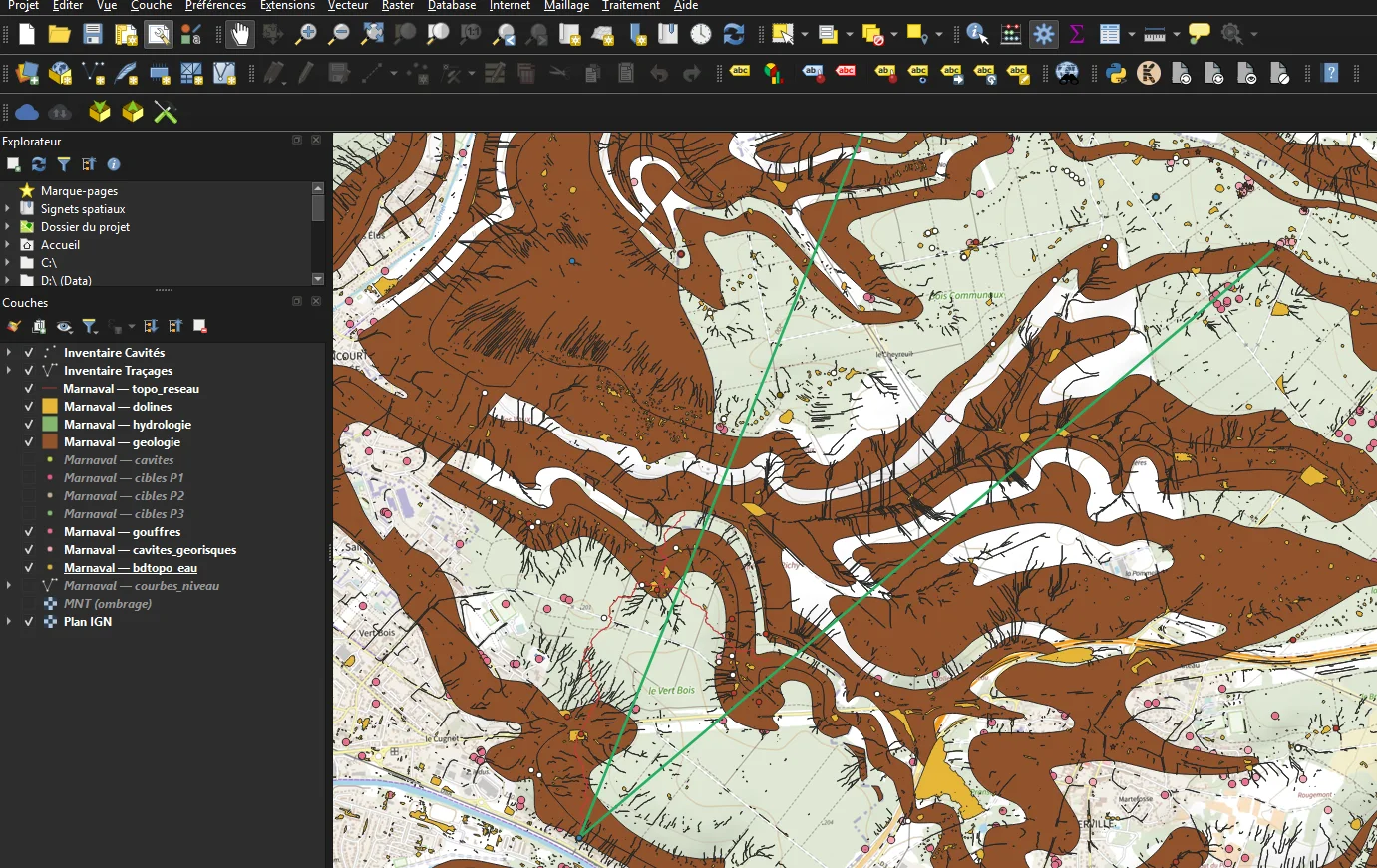The image size is (1377, 868).
Task: Open the layer labeling options abc icon
Action: click(740, 73)
